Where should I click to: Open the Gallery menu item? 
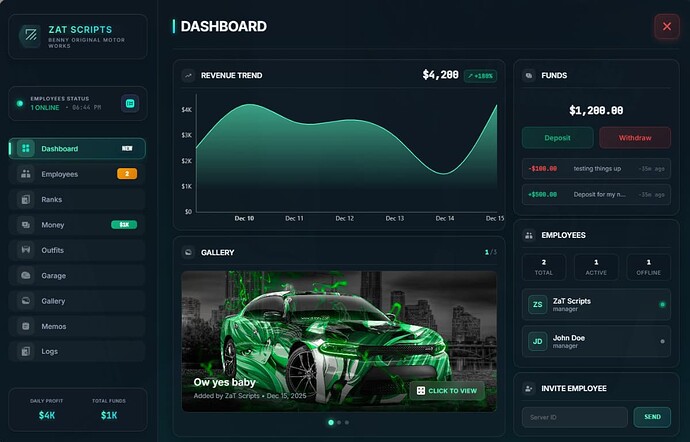point(77,301)
